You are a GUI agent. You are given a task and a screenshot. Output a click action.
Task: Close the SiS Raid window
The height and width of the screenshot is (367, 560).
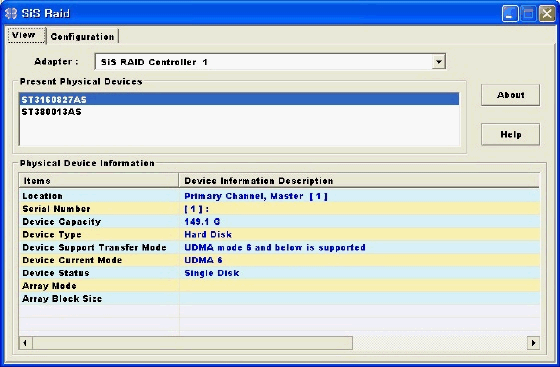(547, 14)
